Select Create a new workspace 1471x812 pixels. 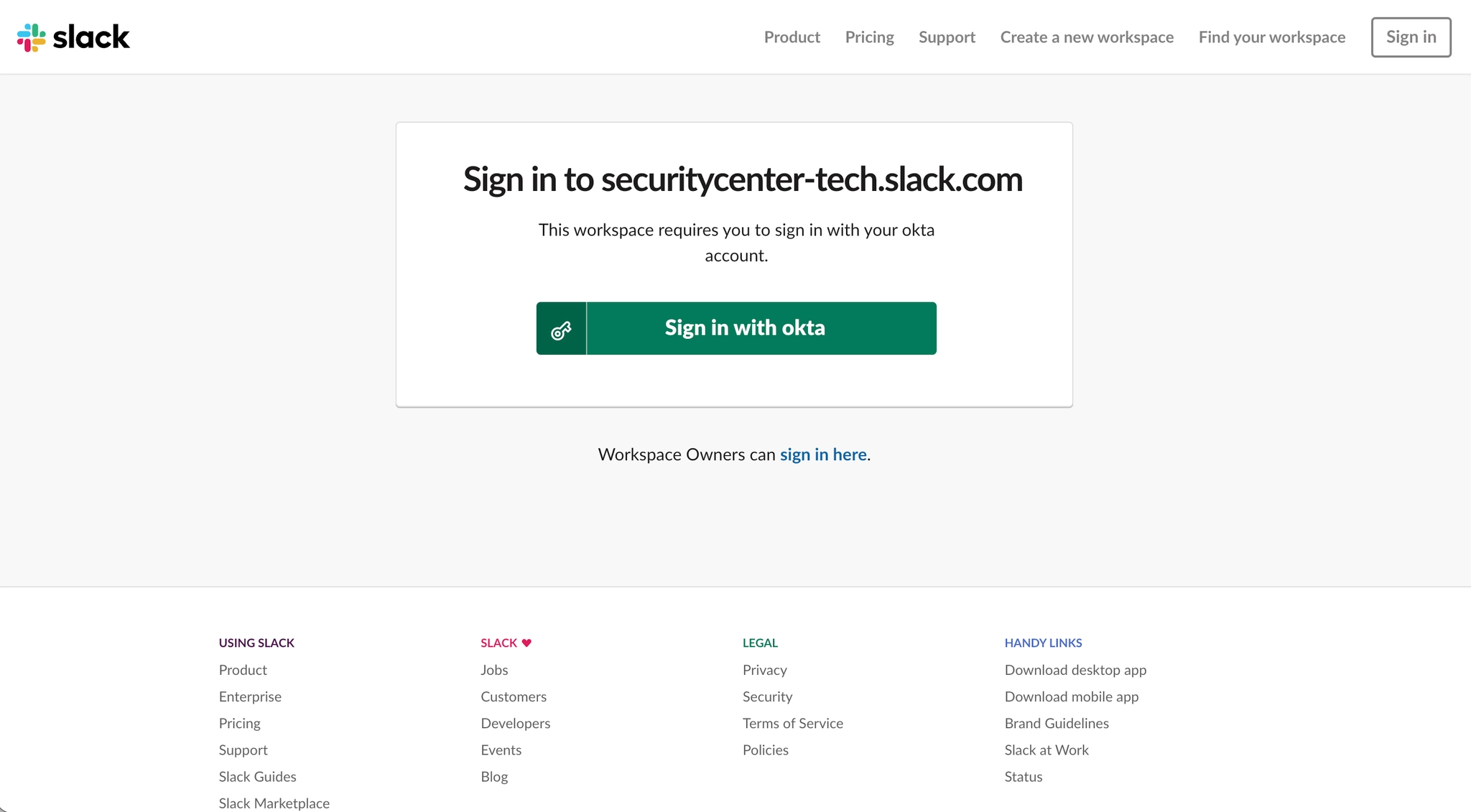point(1087,37)
